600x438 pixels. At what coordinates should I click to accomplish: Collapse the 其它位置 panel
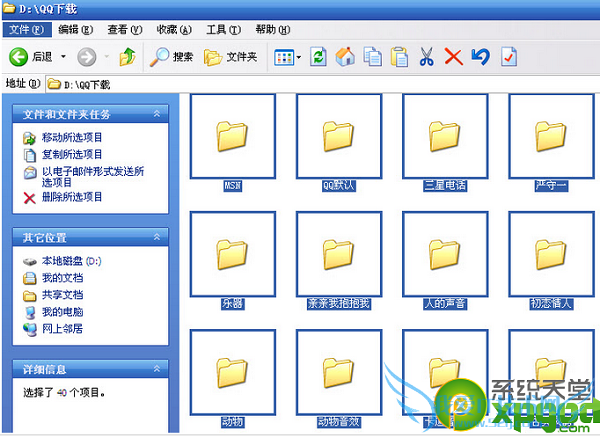[157, 237]
